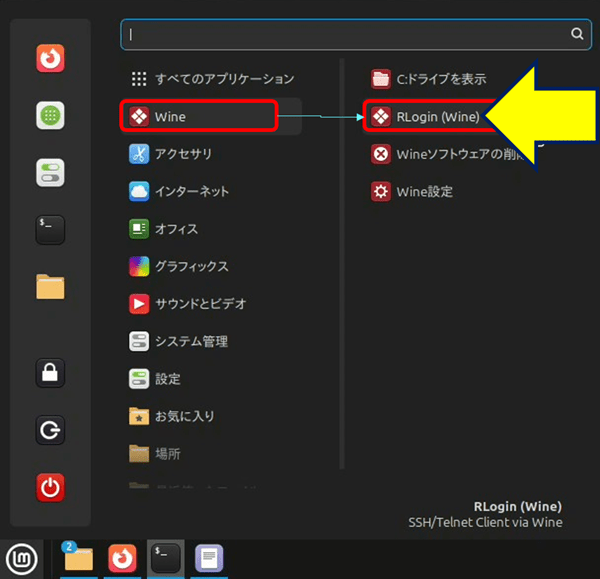Open Wine設定 entry
This screenshot has width=600, height=579.
click(412, 191)
